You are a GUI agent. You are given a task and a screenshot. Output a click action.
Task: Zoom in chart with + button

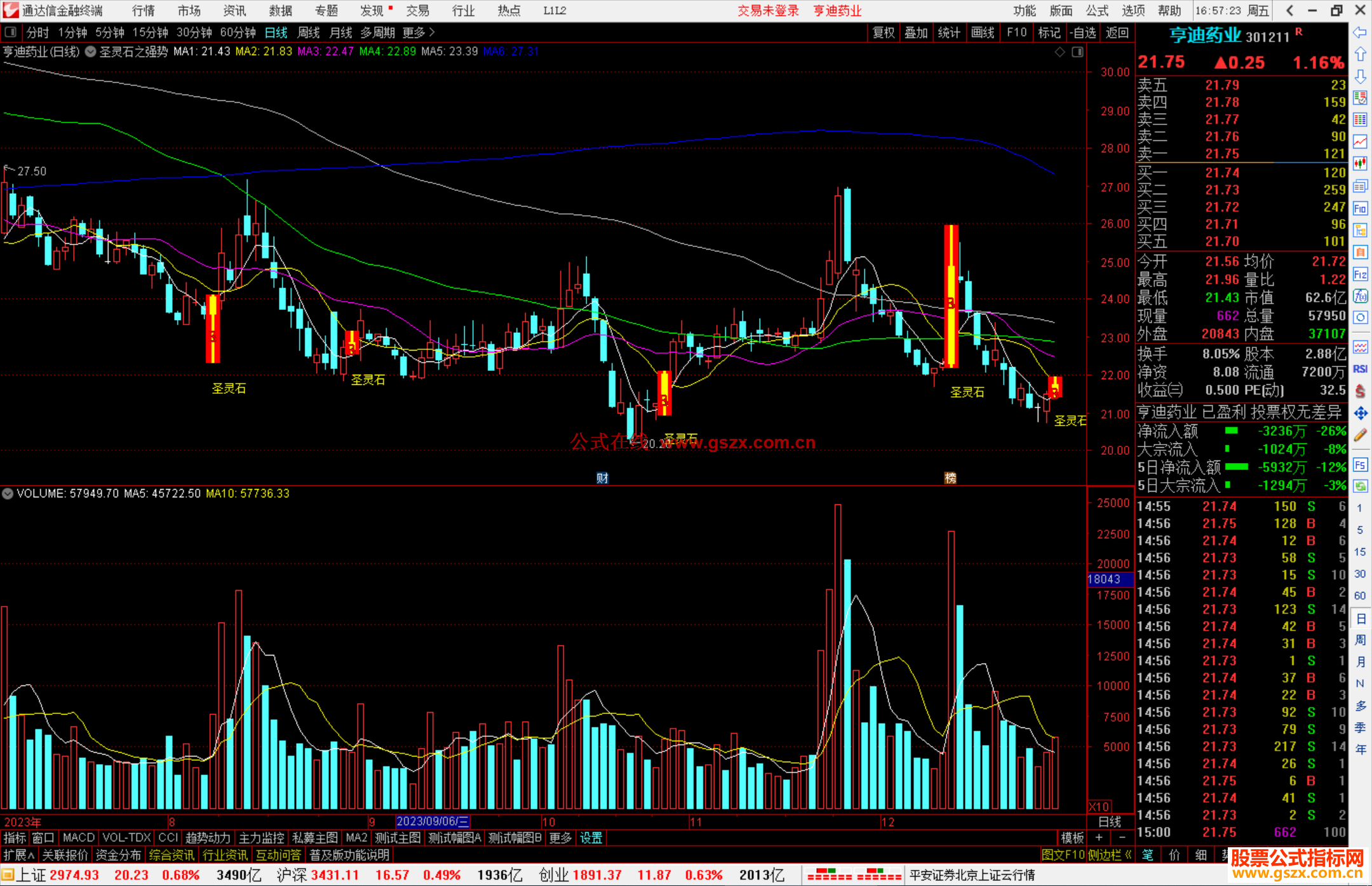[1099, 838]
